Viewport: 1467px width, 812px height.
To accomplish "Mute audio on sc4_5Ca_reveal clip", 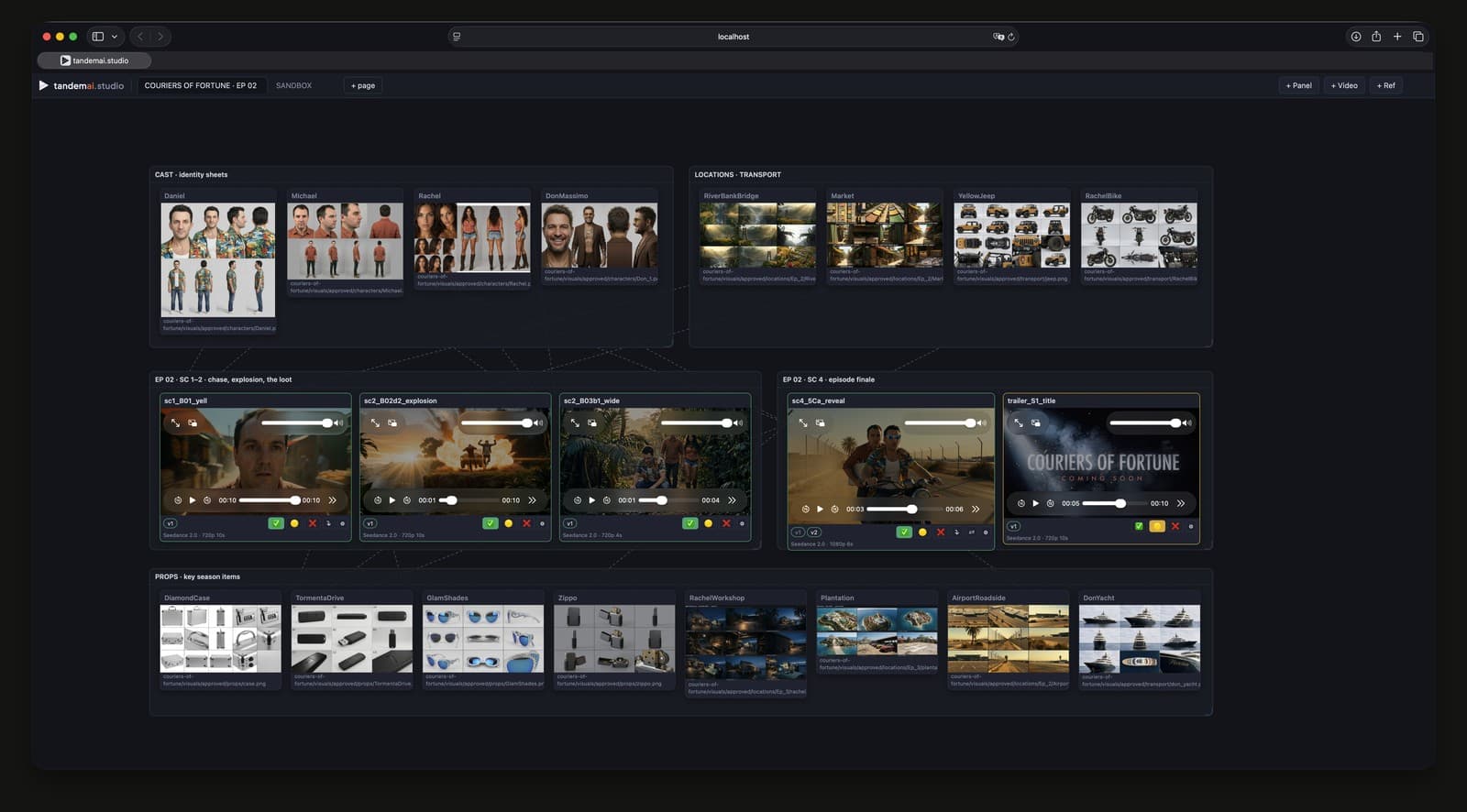I will (x=981, y=422).
